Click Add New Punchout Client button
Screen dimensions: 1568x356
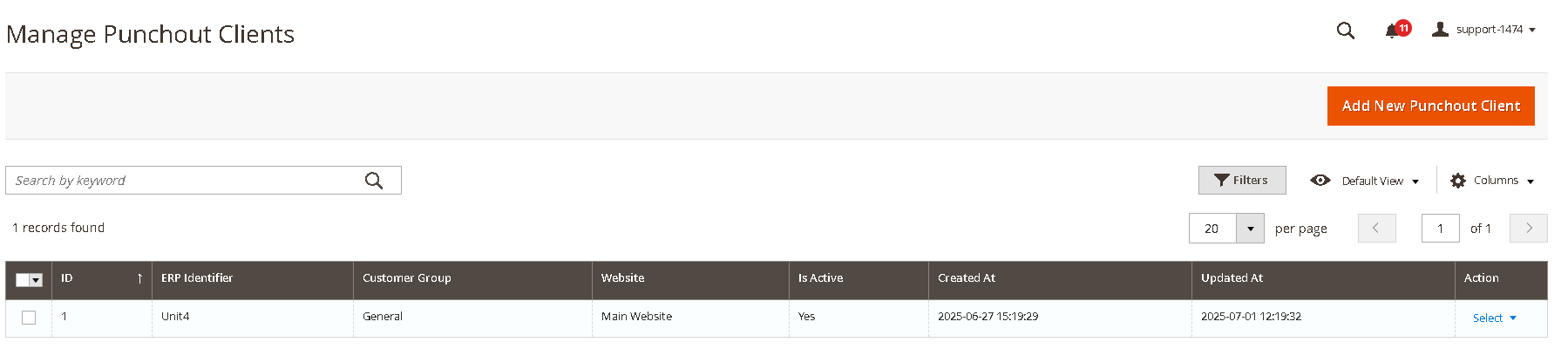tap(1430, 106)
